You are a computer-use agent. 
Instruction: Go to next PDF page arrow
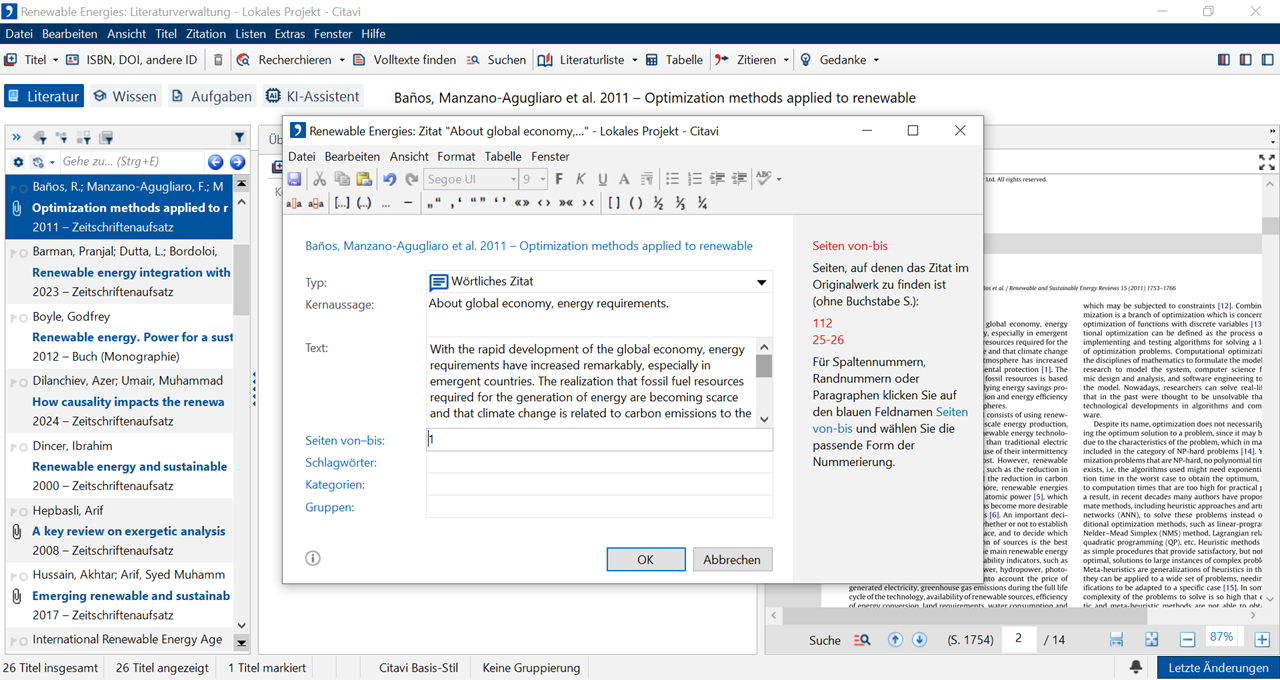pyautogui.click(x=919, y=640)
